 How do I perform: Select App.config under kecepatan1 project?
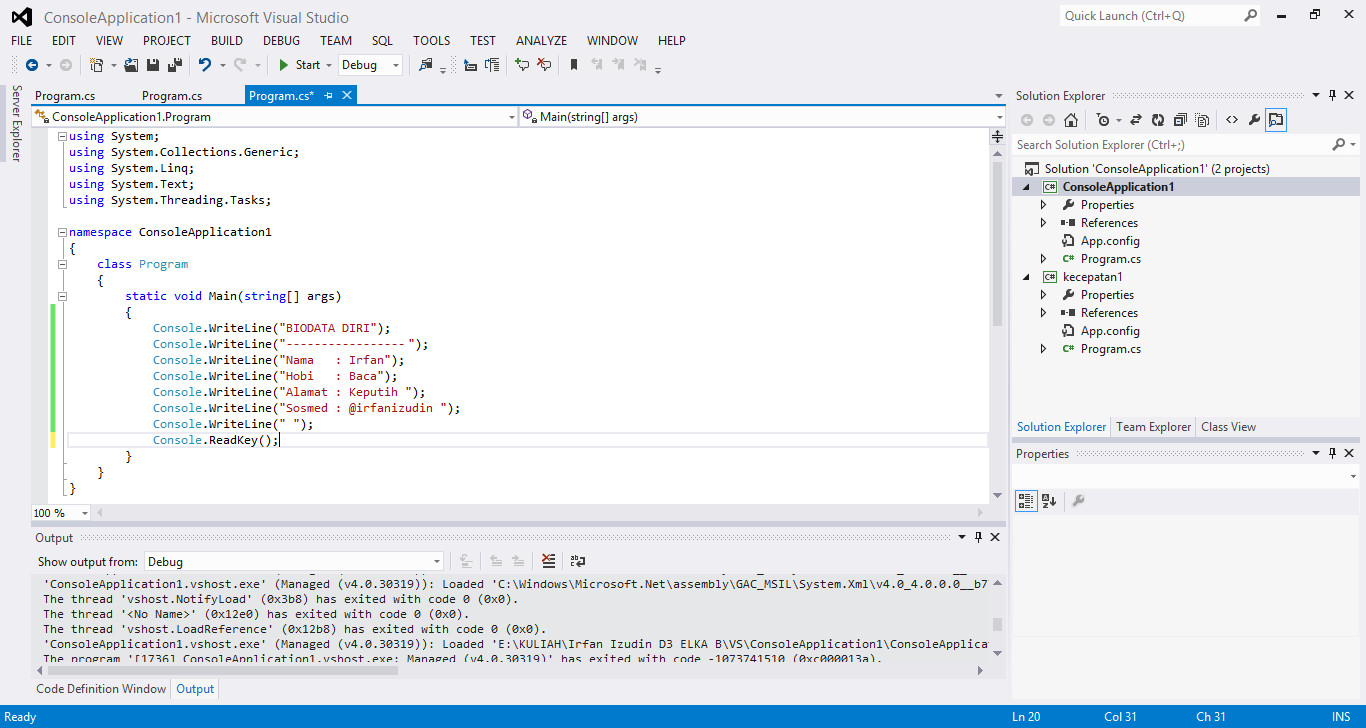tap(1110, 331)
